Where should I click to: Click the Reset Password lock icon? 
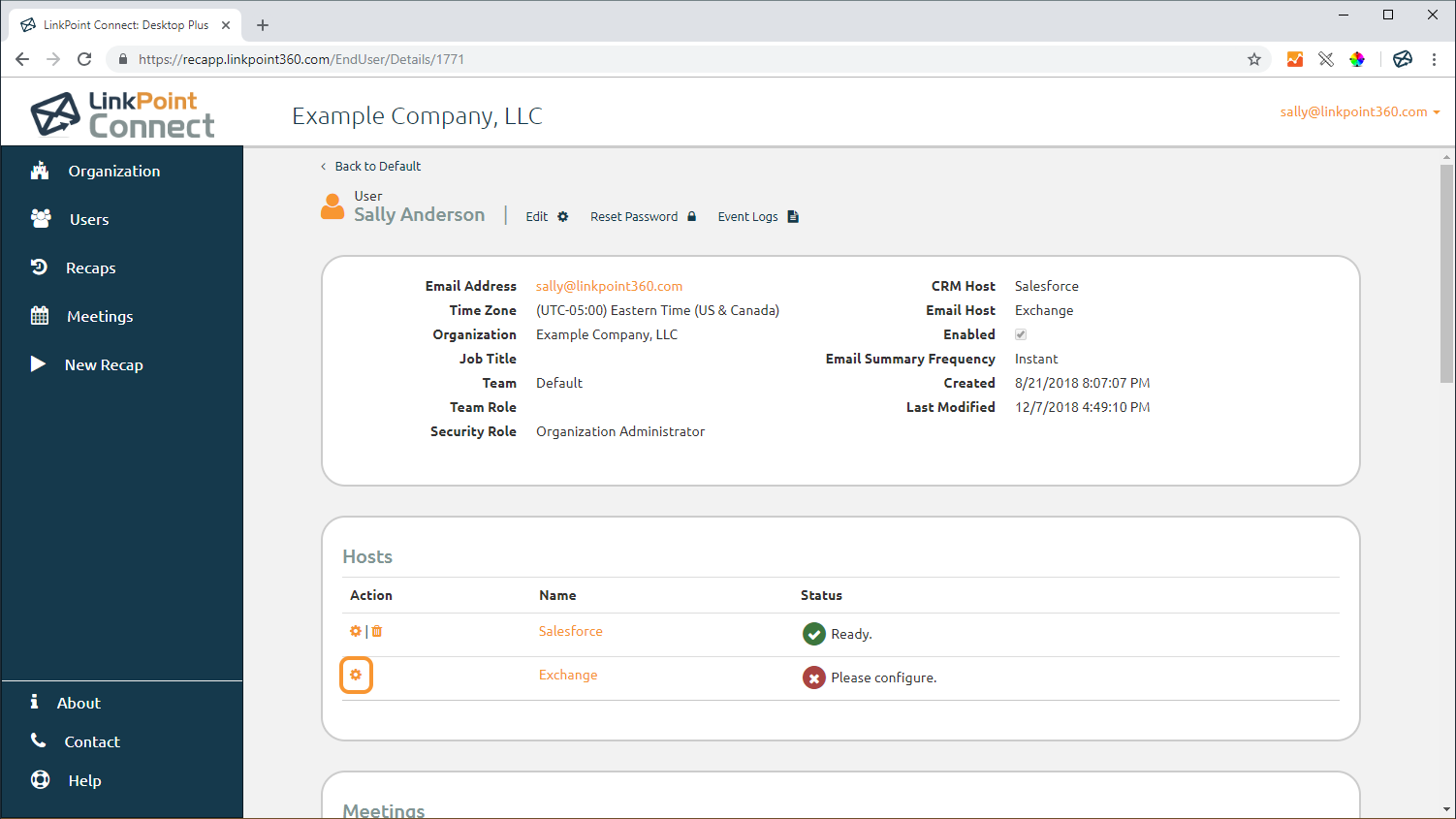click(x=692, y=217)
